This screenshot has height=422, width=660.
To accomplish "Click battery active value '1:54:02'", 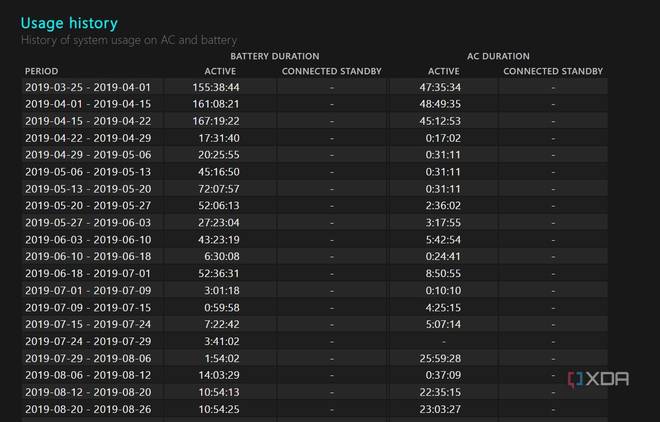I will [x=222, y=358].
